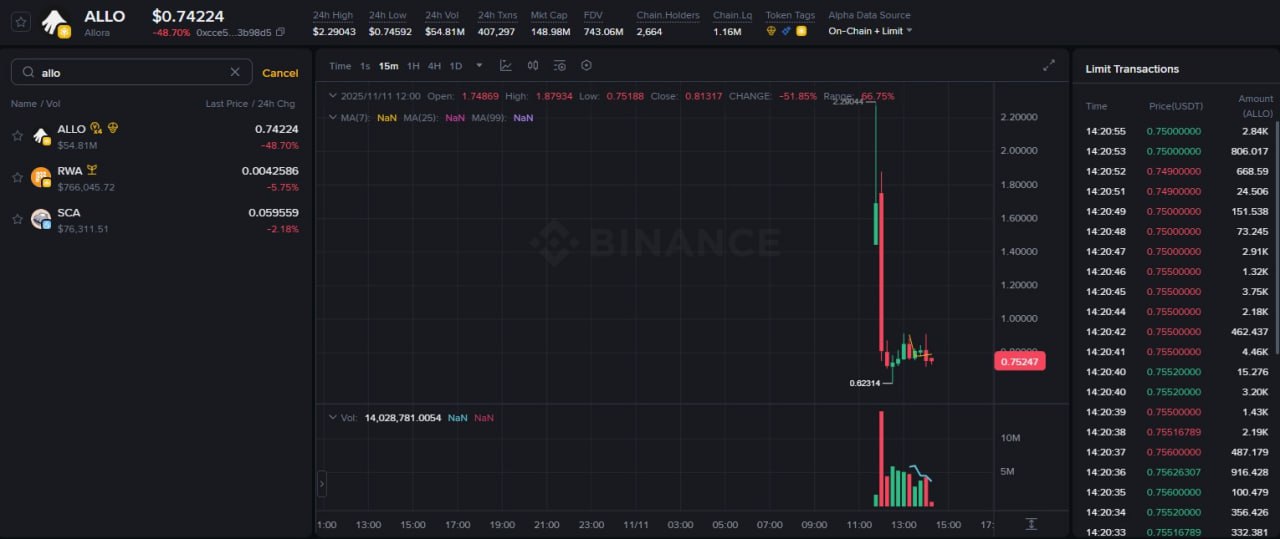Click the blue token tag icon
Viewport: 1280px width, 539px height.
786,32
